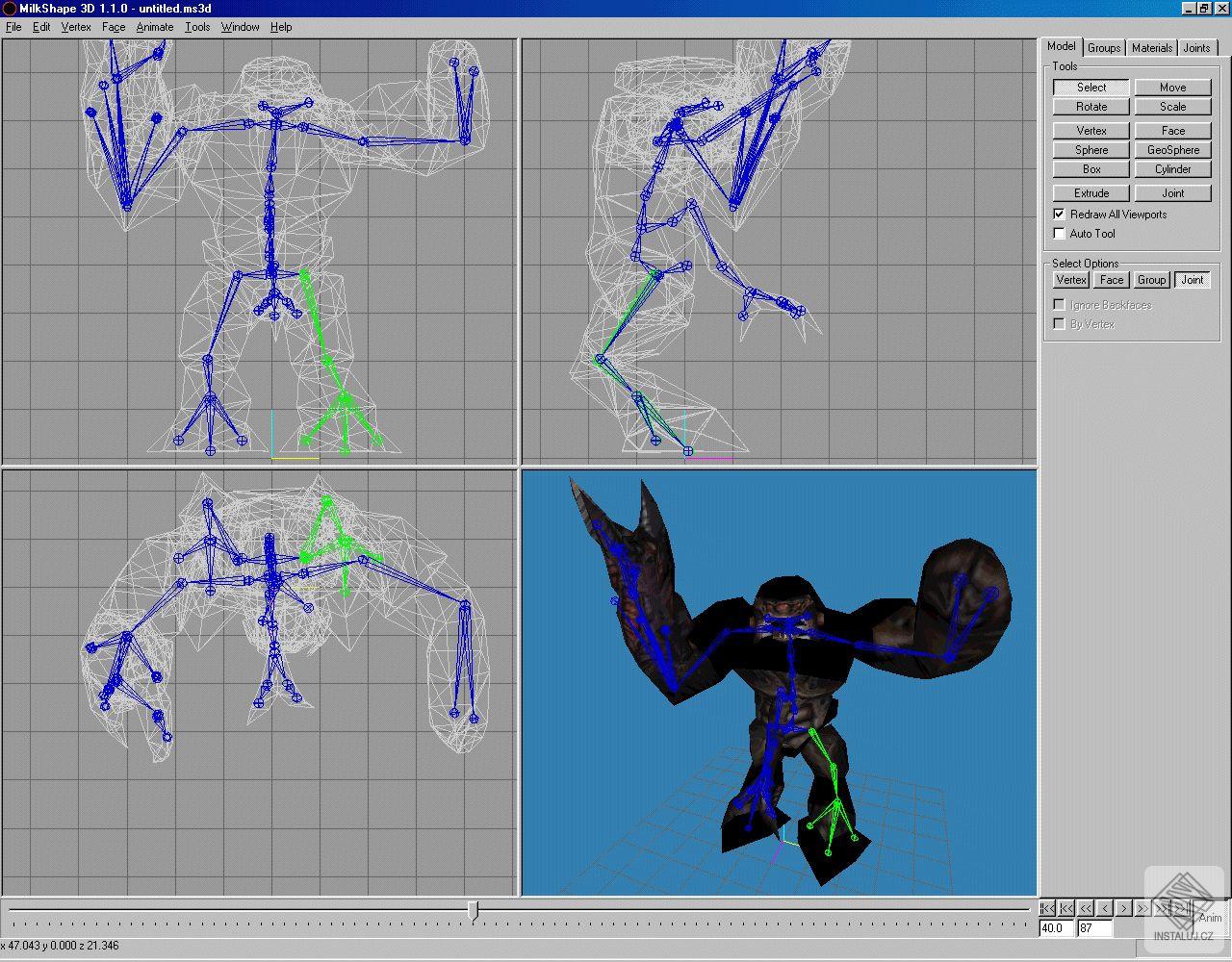Select the GeoSphere creation tool
Screen dimensions: 1232x962
(x=1172, y=149)
